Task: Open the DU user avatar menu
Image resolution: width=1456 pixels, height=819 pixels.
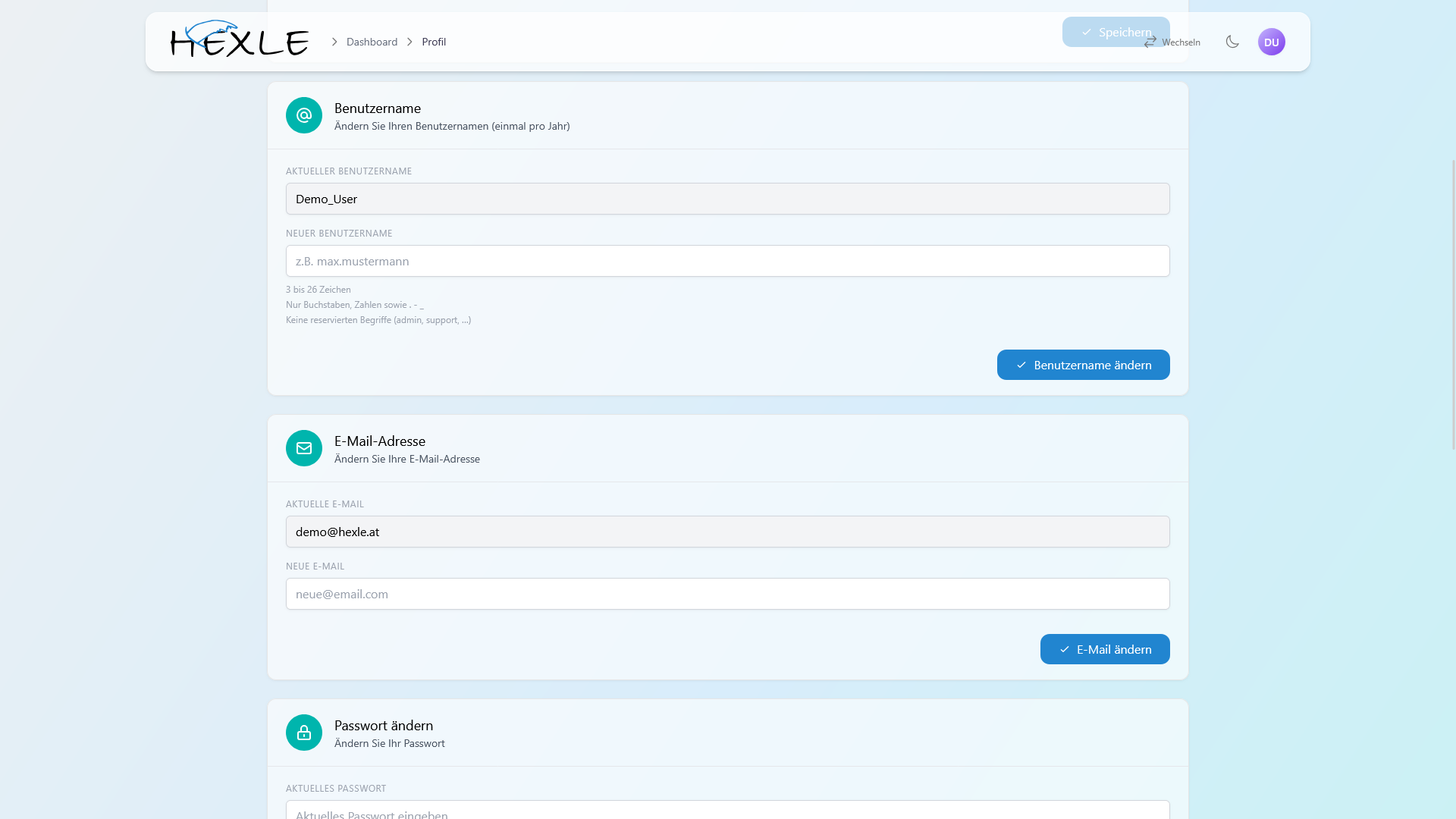Action: [1272, 42]
